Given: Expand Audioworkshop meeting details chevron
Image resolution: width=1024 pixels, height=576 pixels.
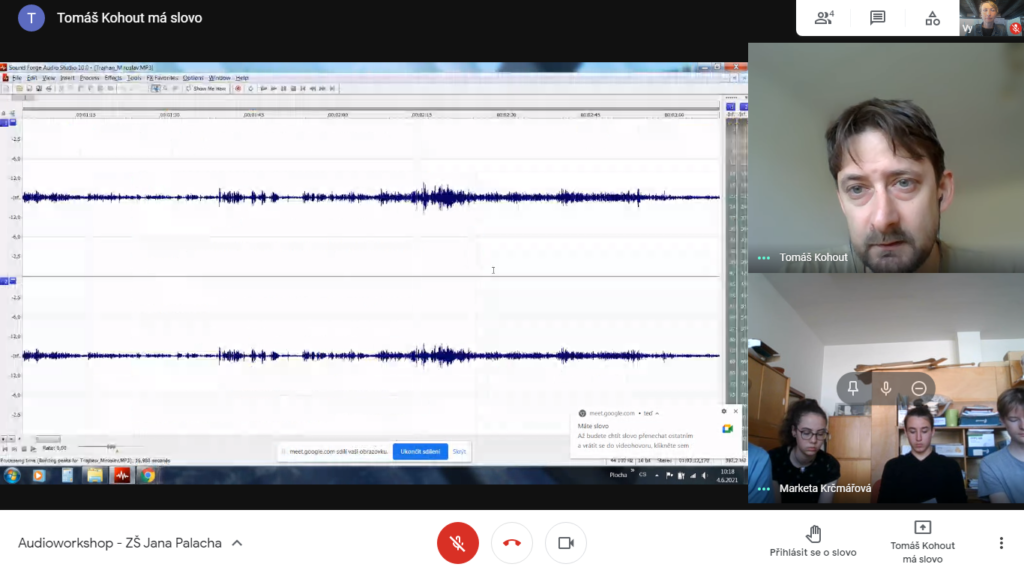Looking at the screenshot, I should click(237, 543).
